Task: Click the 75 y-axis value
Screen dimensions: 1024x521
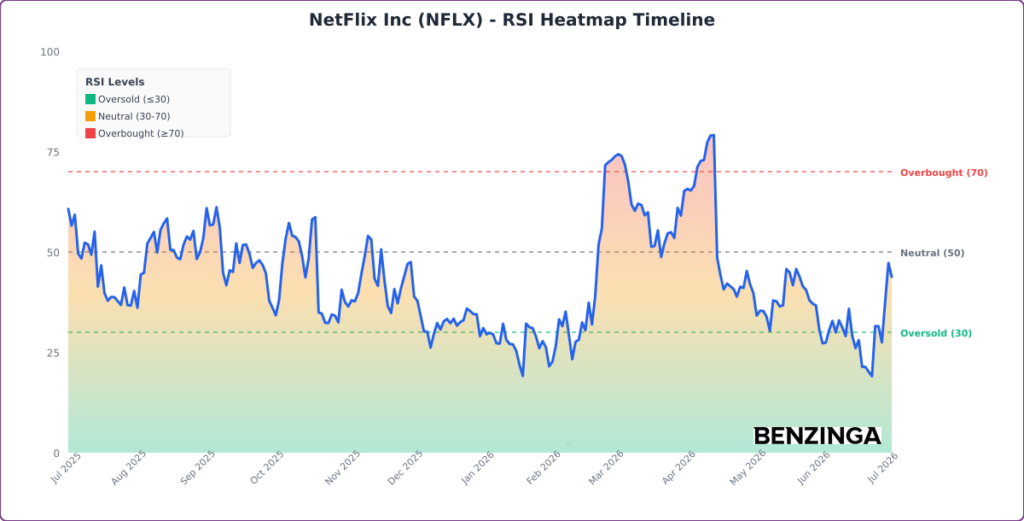Action: point(52,152)
